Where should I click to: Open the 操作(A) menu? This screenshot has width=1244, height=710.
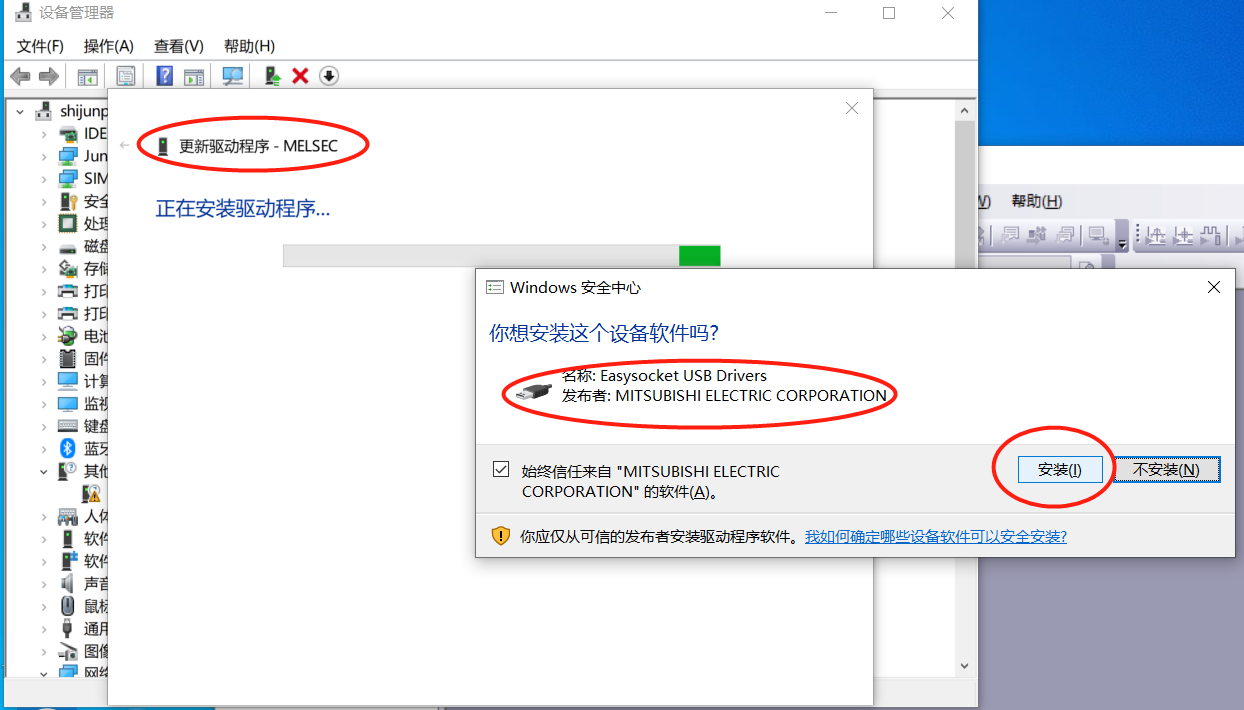[109, 46]
